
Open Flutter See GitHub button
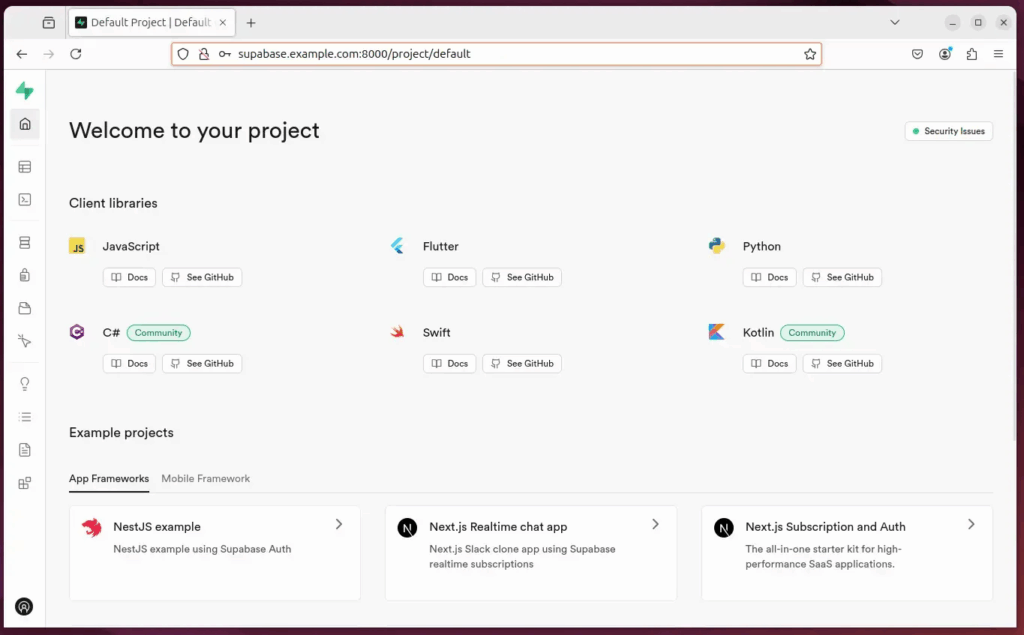[522, 278]
